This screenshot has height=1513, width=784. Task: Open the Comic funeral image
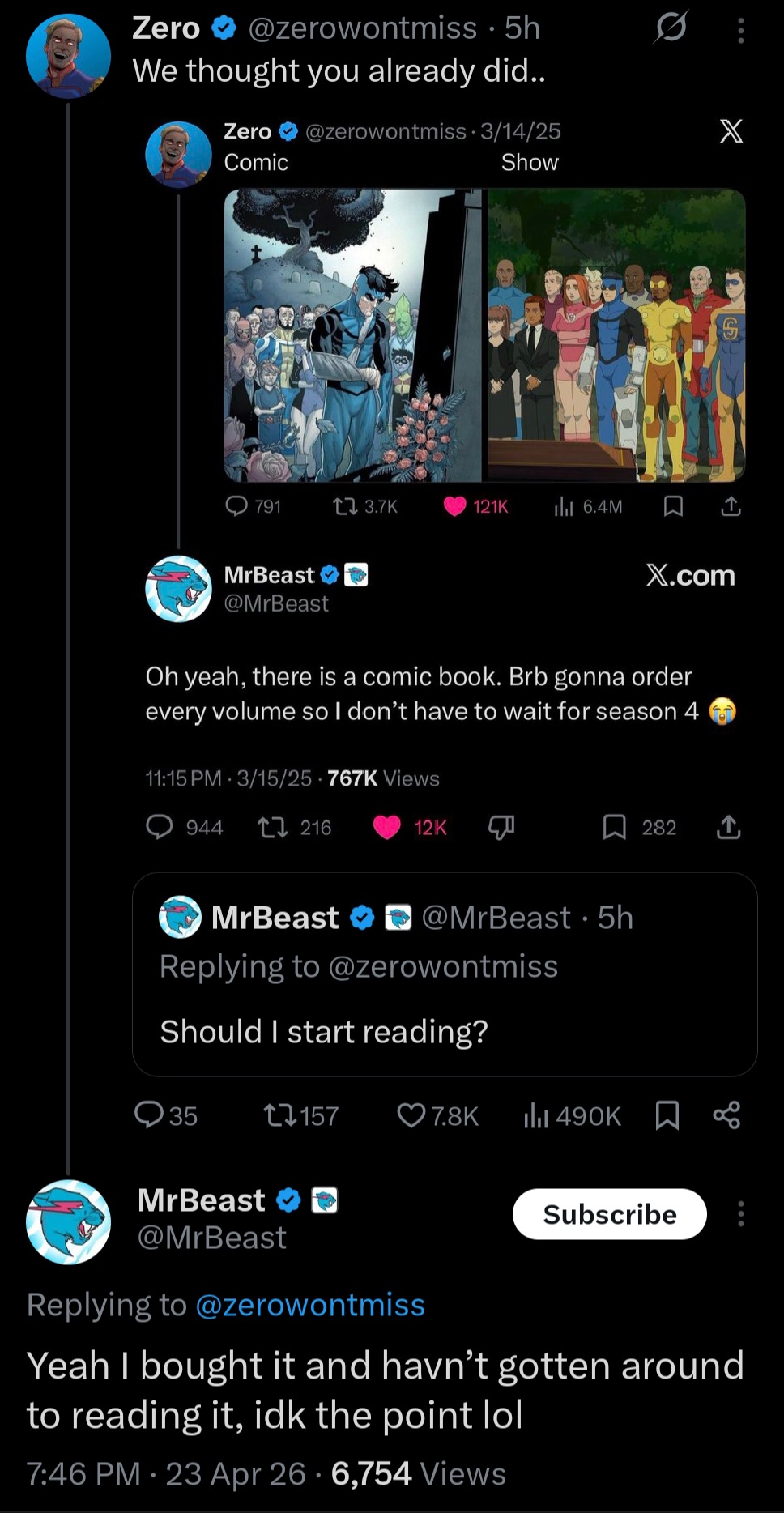pos(353,335)
